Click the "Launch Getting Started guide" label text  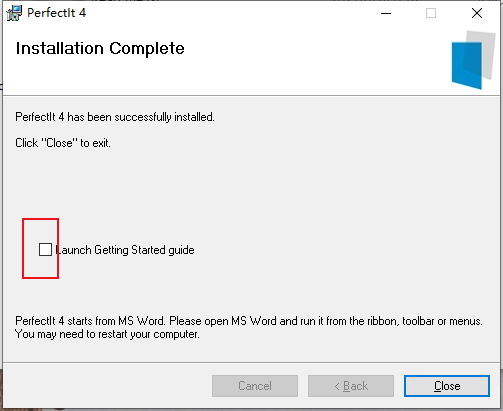[125, 250]
